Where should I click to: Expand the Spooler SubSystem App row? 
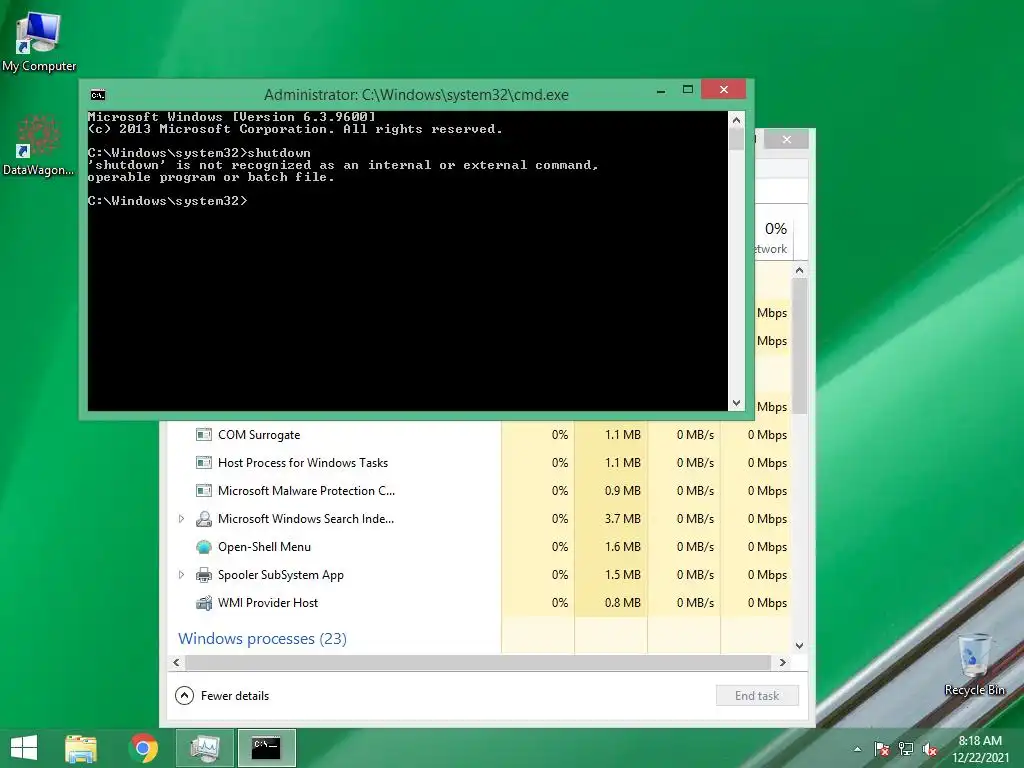point(181,575)
